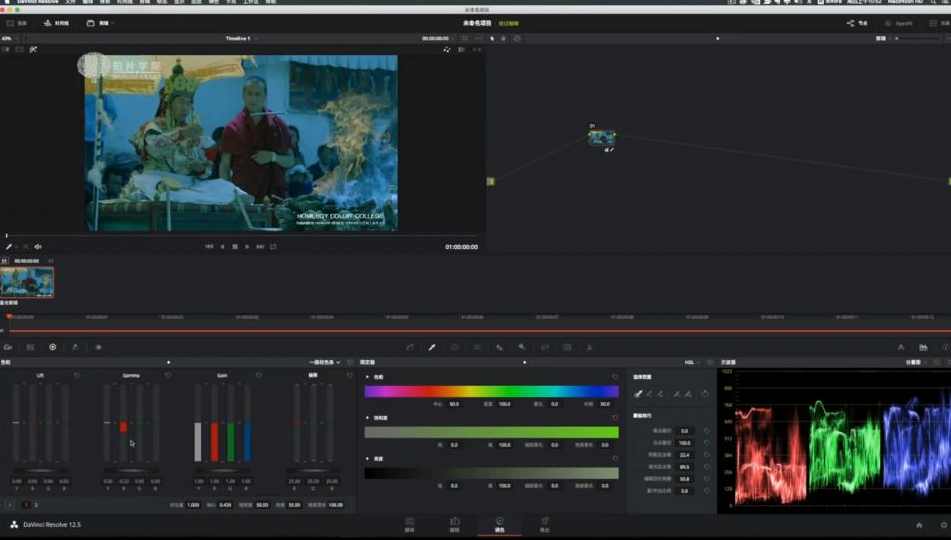
Task: Select the qualifier eyedropper palette icon
Action: click(432, 347)
